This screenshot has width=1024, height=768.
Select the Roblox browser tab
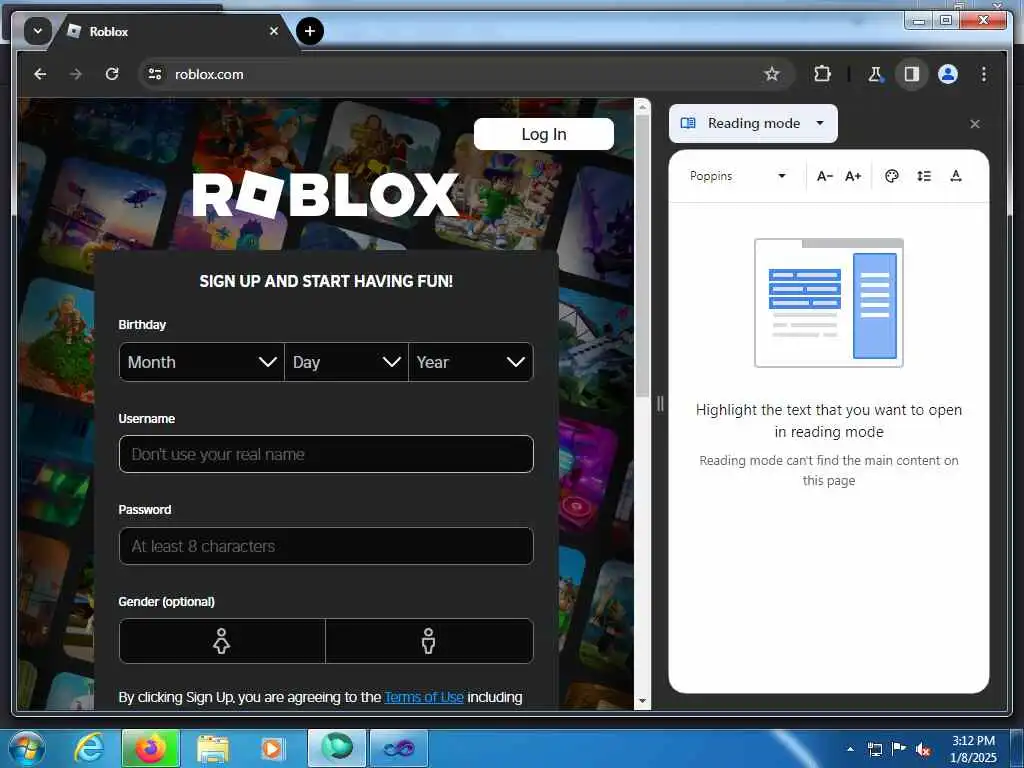tap(172, 31)
